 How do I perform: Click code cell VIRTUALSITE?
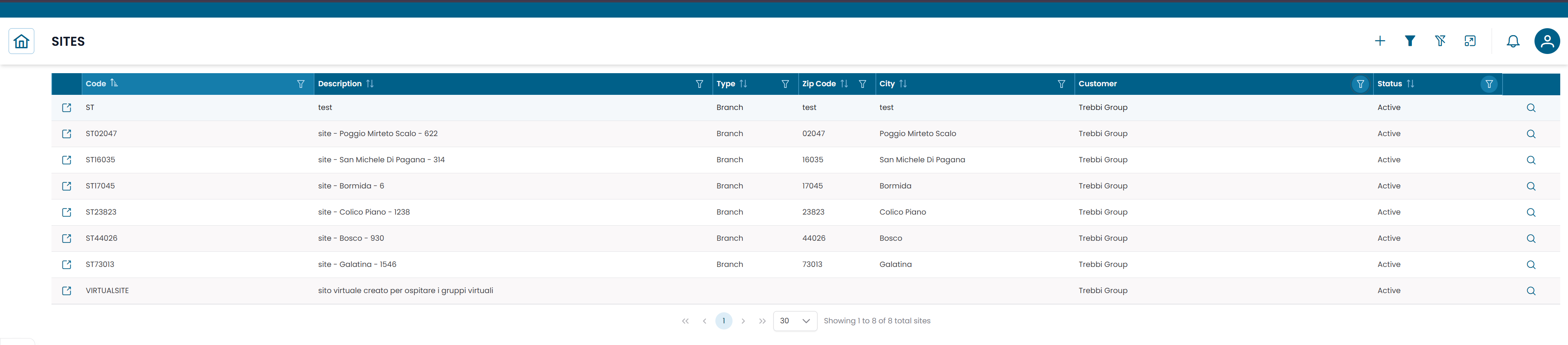[x=107, y=291]
